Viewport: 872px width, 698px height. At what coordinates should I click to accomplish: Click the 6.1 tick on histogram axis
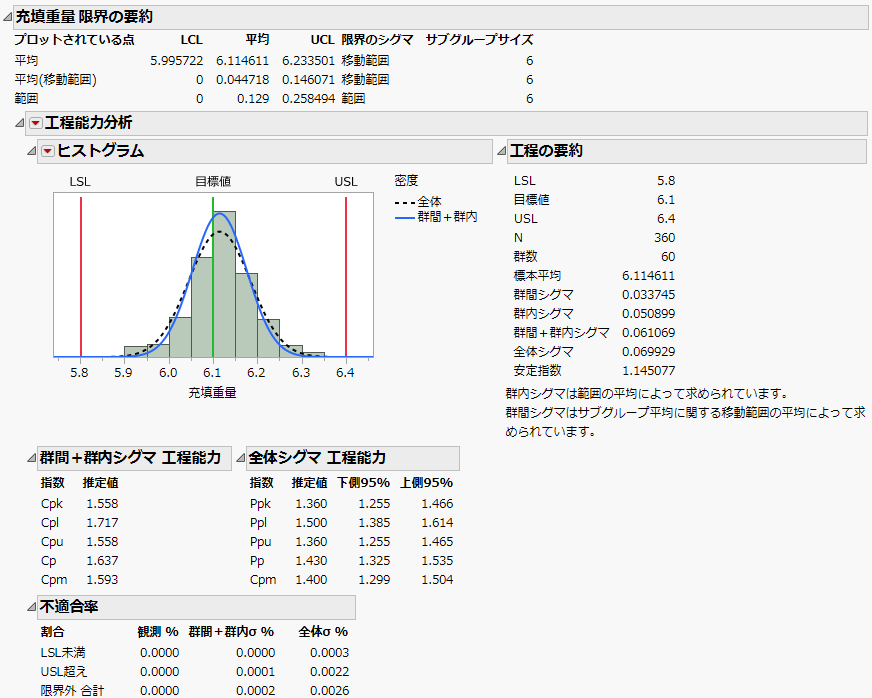click(212, 373)
